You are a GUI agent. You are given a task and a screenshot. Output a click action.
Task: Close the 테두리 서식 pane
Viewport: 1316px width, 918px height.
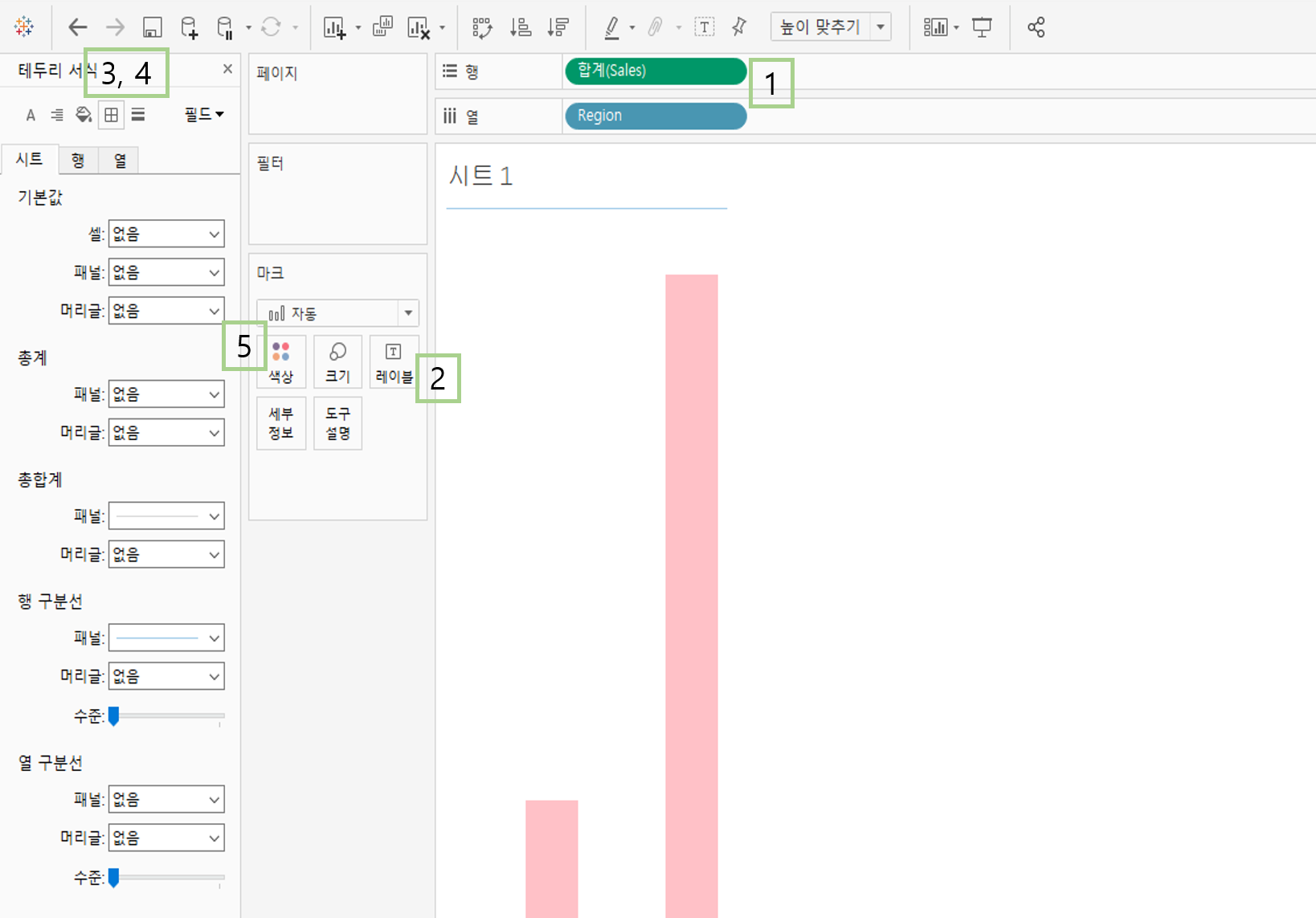pos(227,69)
